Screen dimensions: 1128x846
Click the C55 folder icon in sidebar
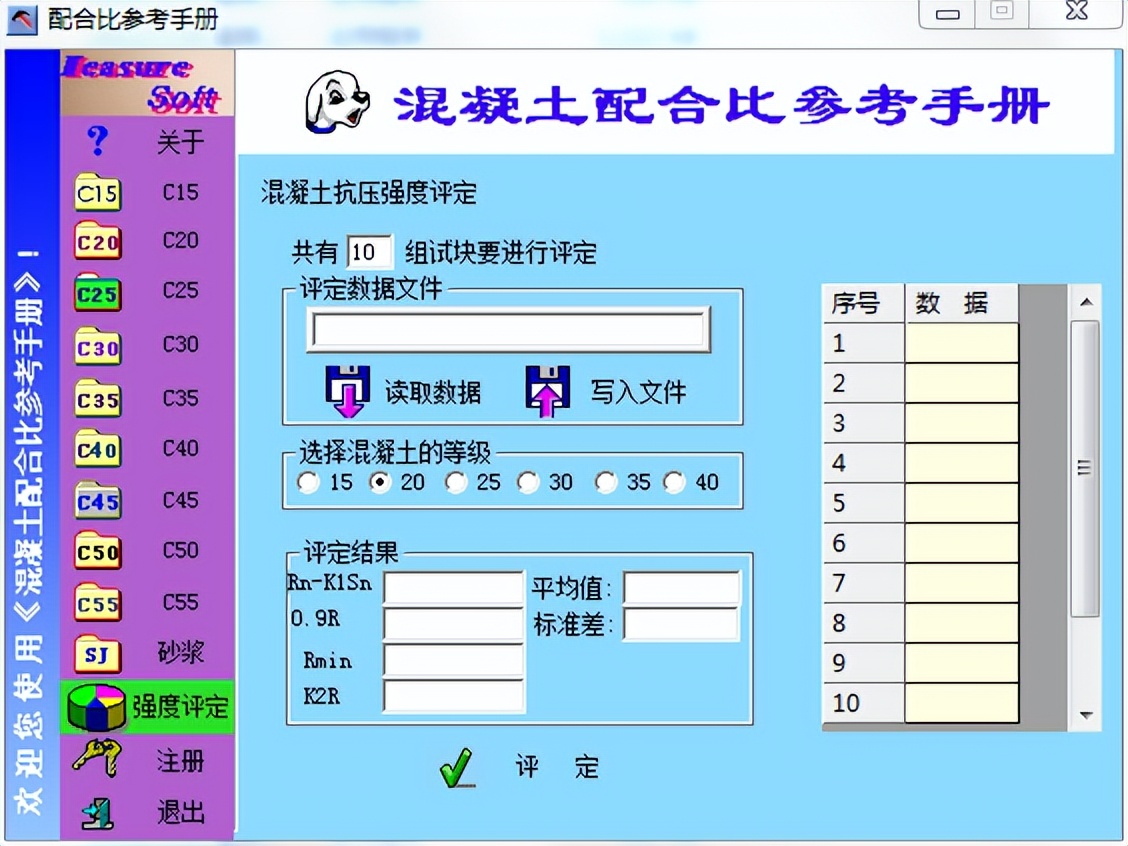pyautogui.click(x=95, y=603)
